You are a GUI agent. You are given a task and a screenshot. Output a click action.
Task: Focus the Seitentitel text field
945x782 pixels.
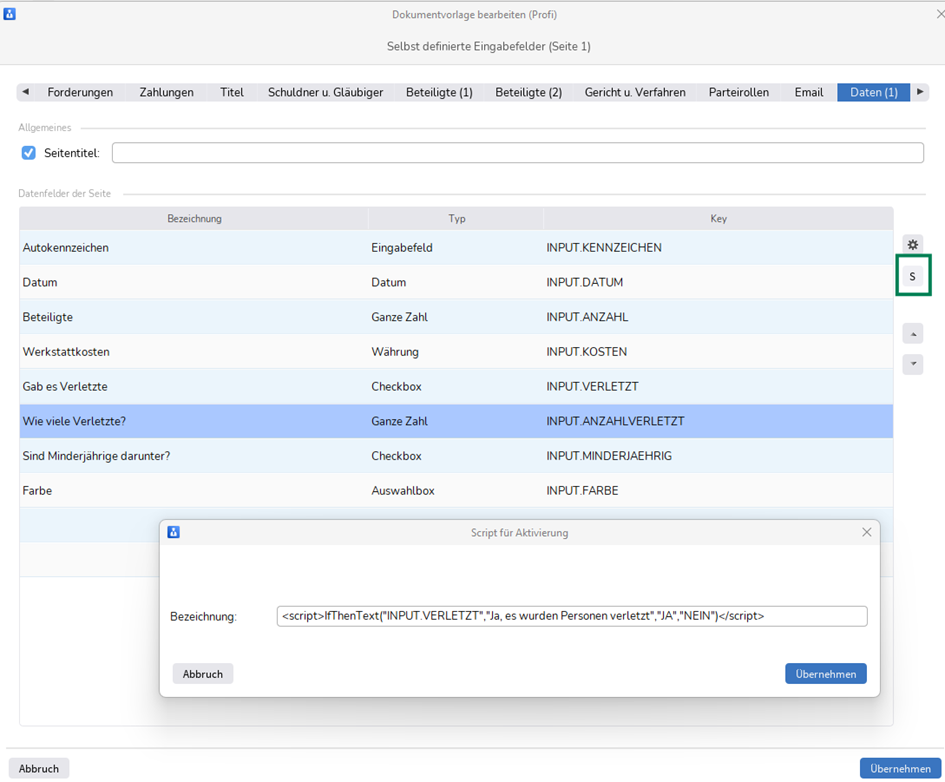click(x=518, y=152)
